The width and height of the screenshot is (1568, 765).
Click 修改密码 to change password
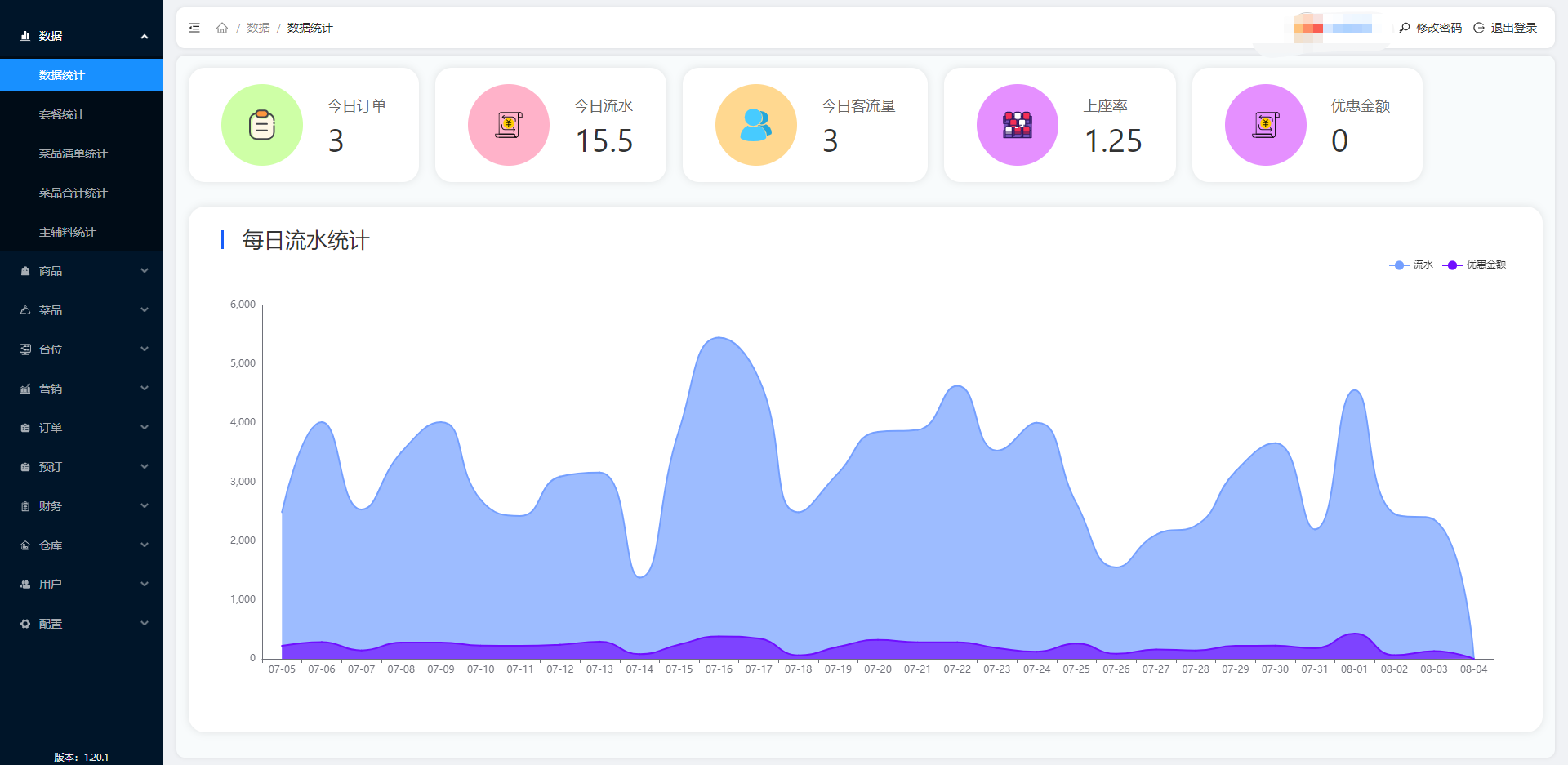[1431, 28]
